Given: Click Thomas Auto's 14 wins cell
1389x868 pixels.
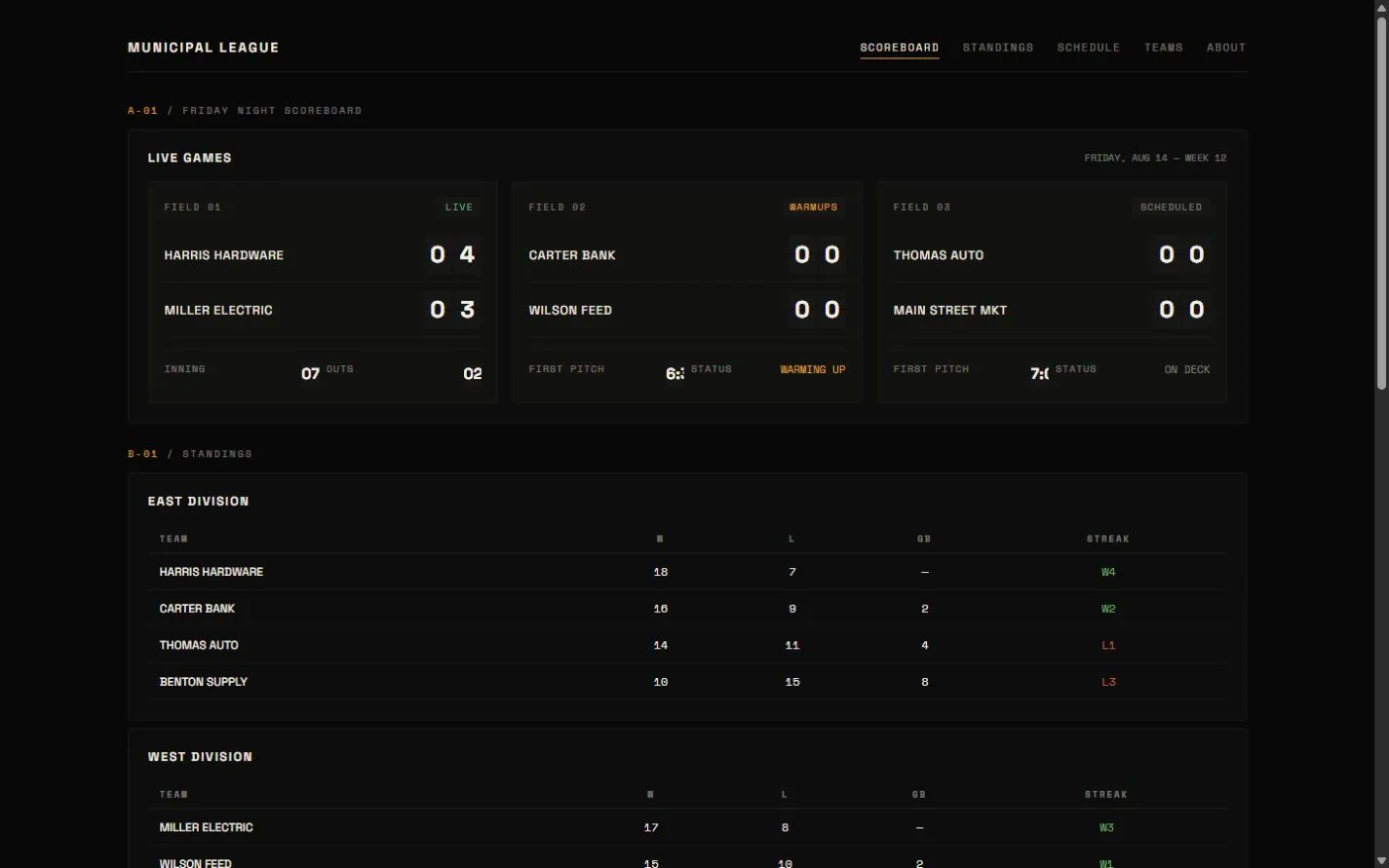Looking at the screenshot, I should pyautogui.click(x=661, y=645).
